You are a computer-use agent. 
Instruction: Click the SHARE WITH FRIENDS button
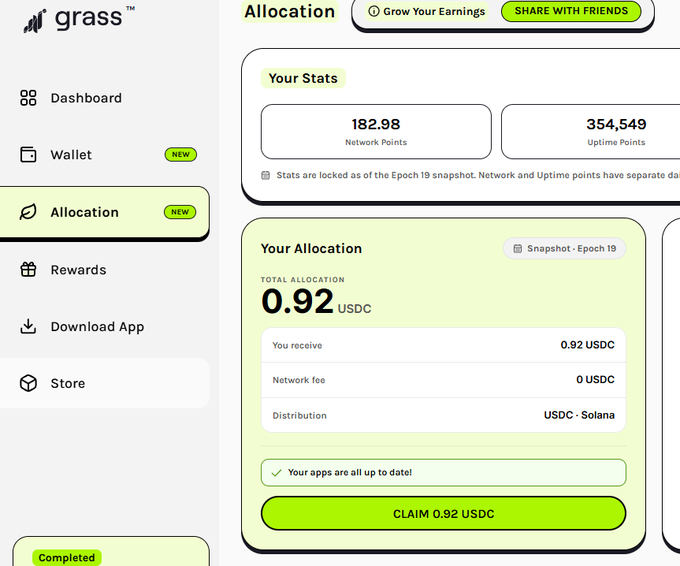click(x=571, y=11)
